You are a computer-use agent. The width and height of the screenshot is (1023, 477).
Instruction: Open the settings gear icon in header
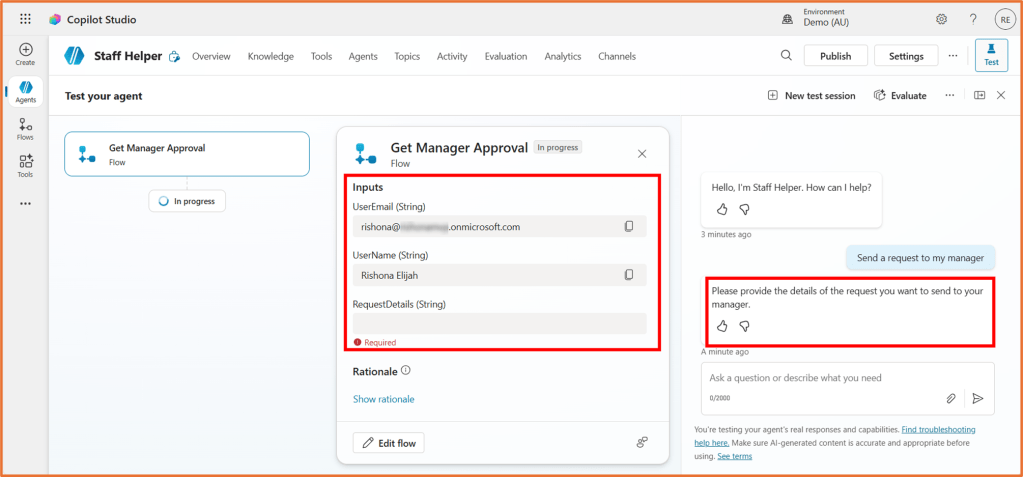coord(941,20)
